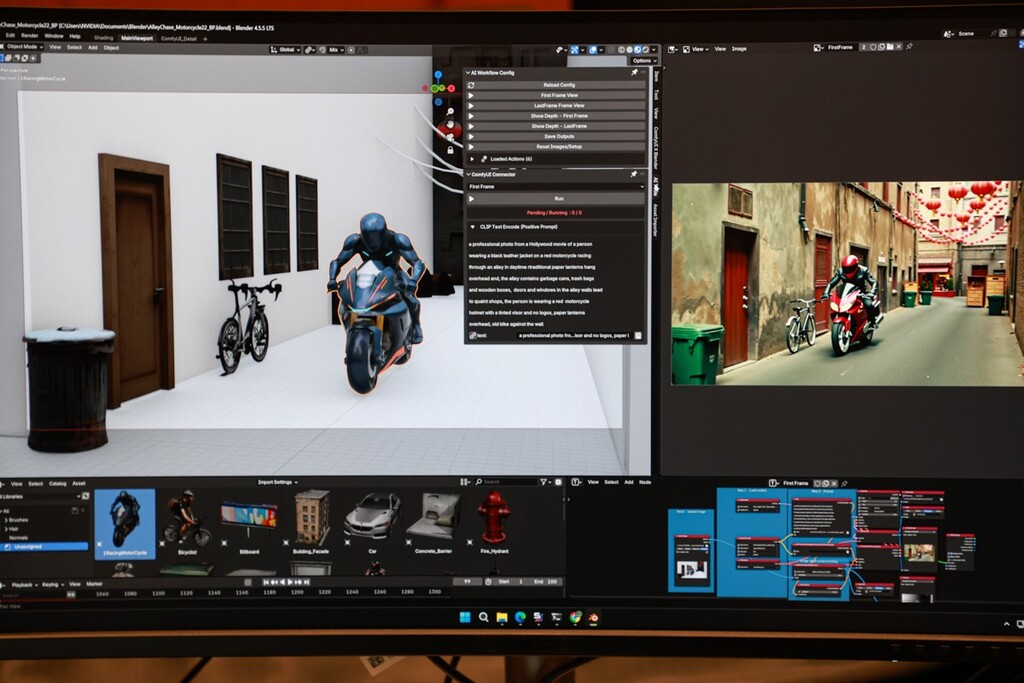Play animation in reverse
Image resolution: width=1024 pixels, height=683 pixels.
[282, 582]
